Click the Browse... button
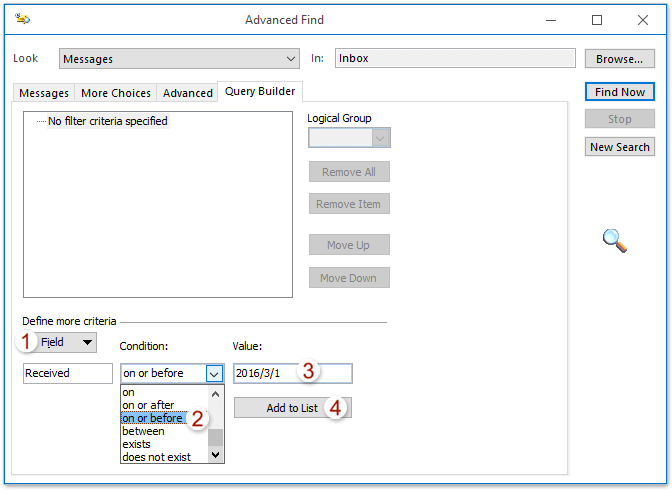This screenshot has width=672, height=491. pos(619,59)
